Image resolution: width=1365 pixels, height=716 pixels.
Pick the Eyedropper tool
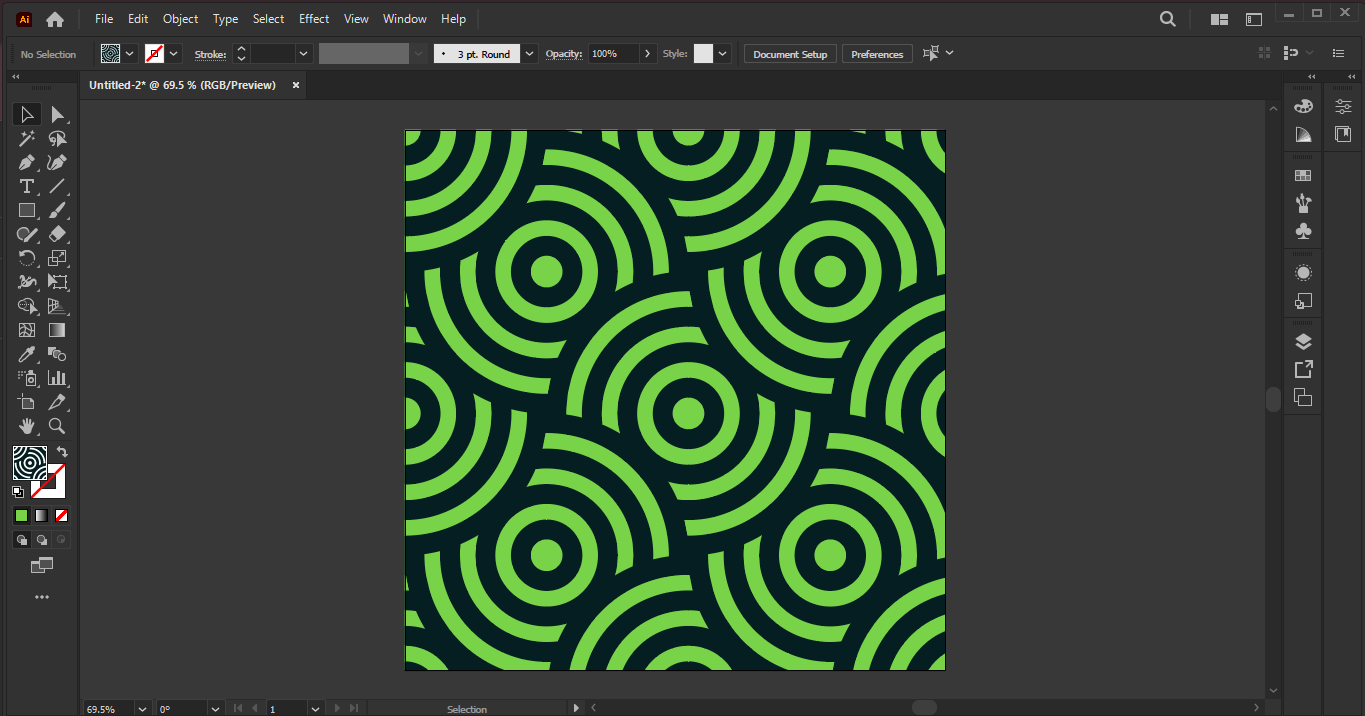tap(27, 354)
